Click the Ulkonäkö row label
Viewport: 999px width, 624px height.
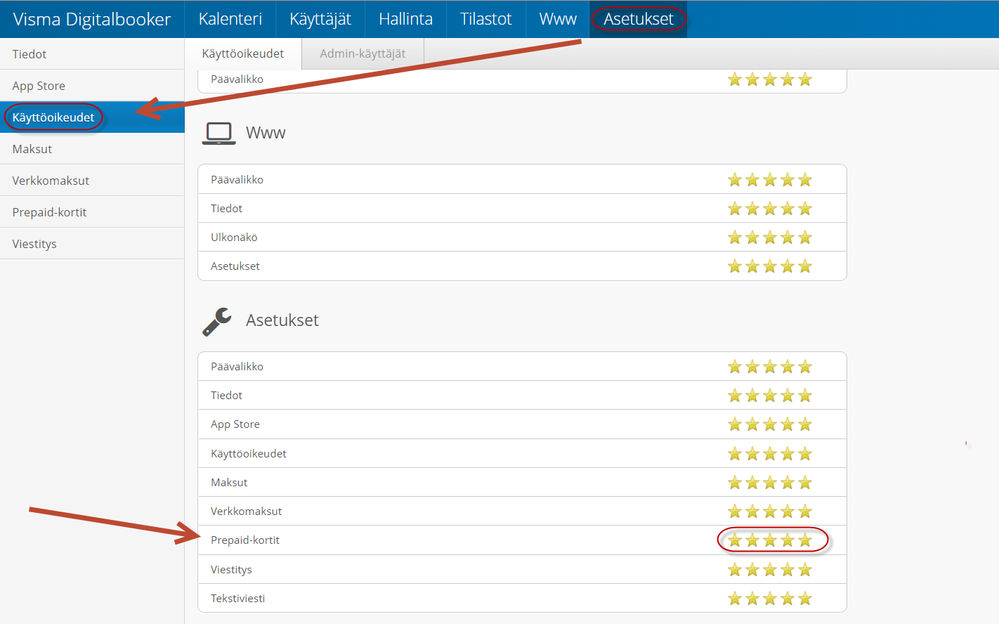[x=234, y=237]
